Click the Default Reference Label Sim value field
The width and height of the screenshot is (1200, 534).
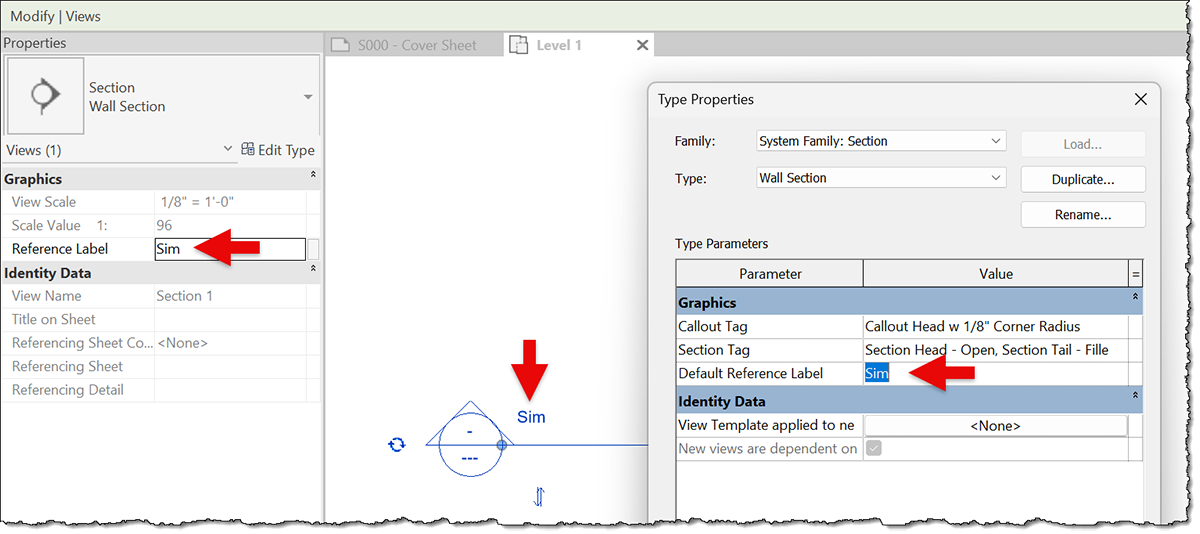996,373
